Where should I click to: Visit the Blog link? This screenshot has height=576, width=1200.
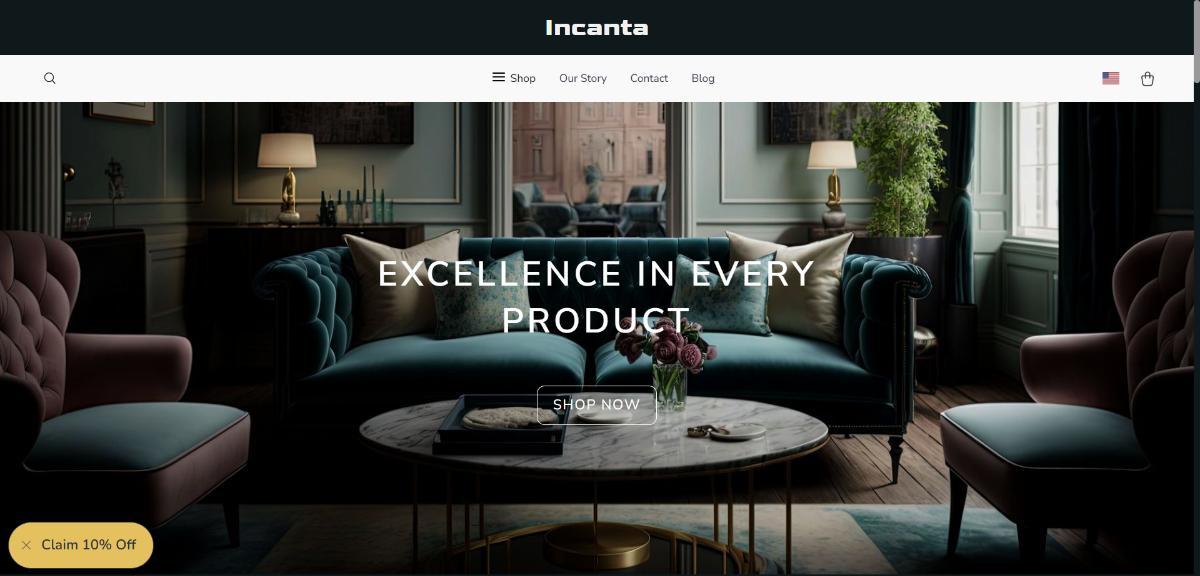click(703, 78)
